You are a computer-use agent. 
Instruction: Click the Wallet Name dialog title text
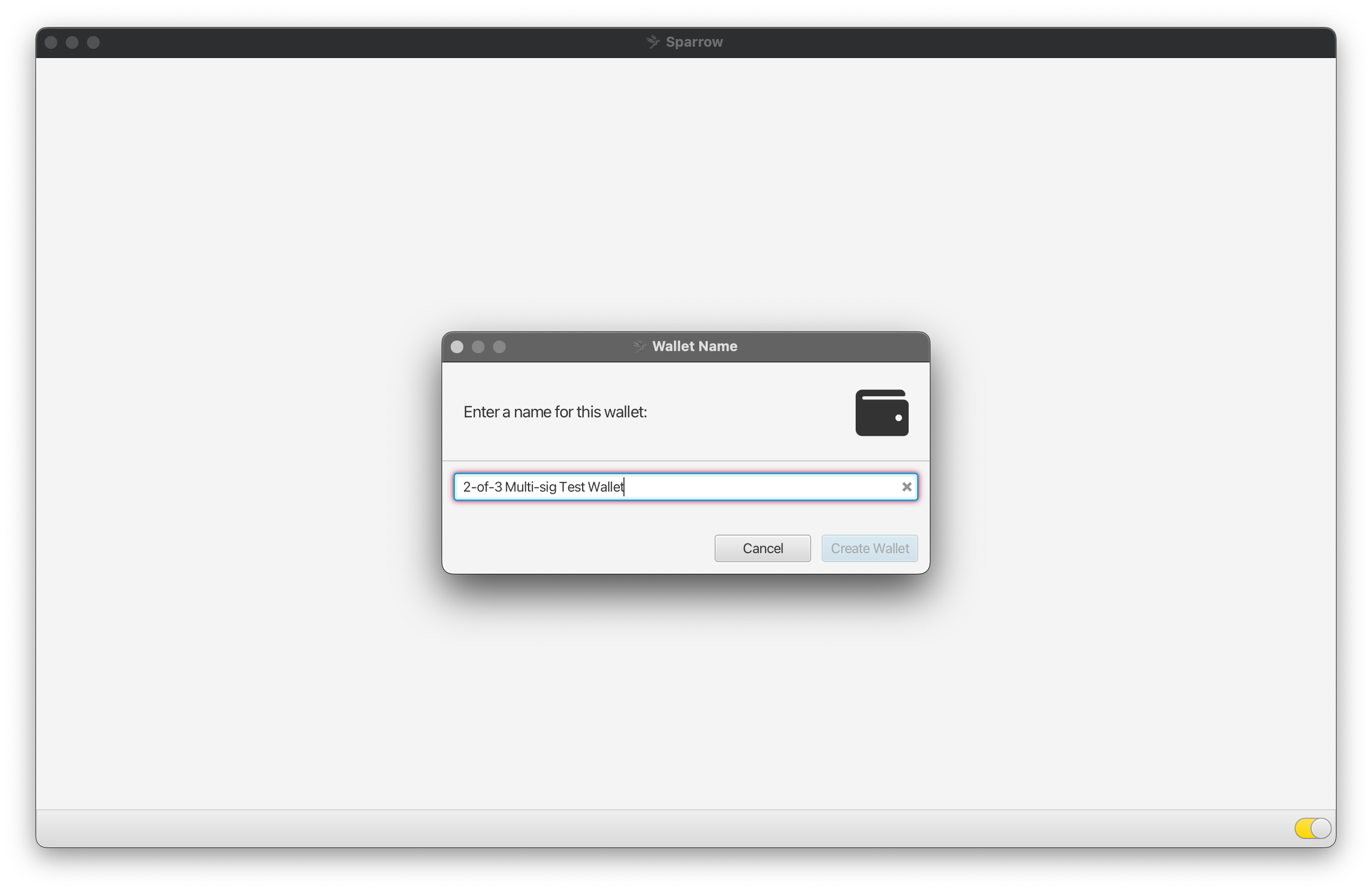click(x=694, y=346)
